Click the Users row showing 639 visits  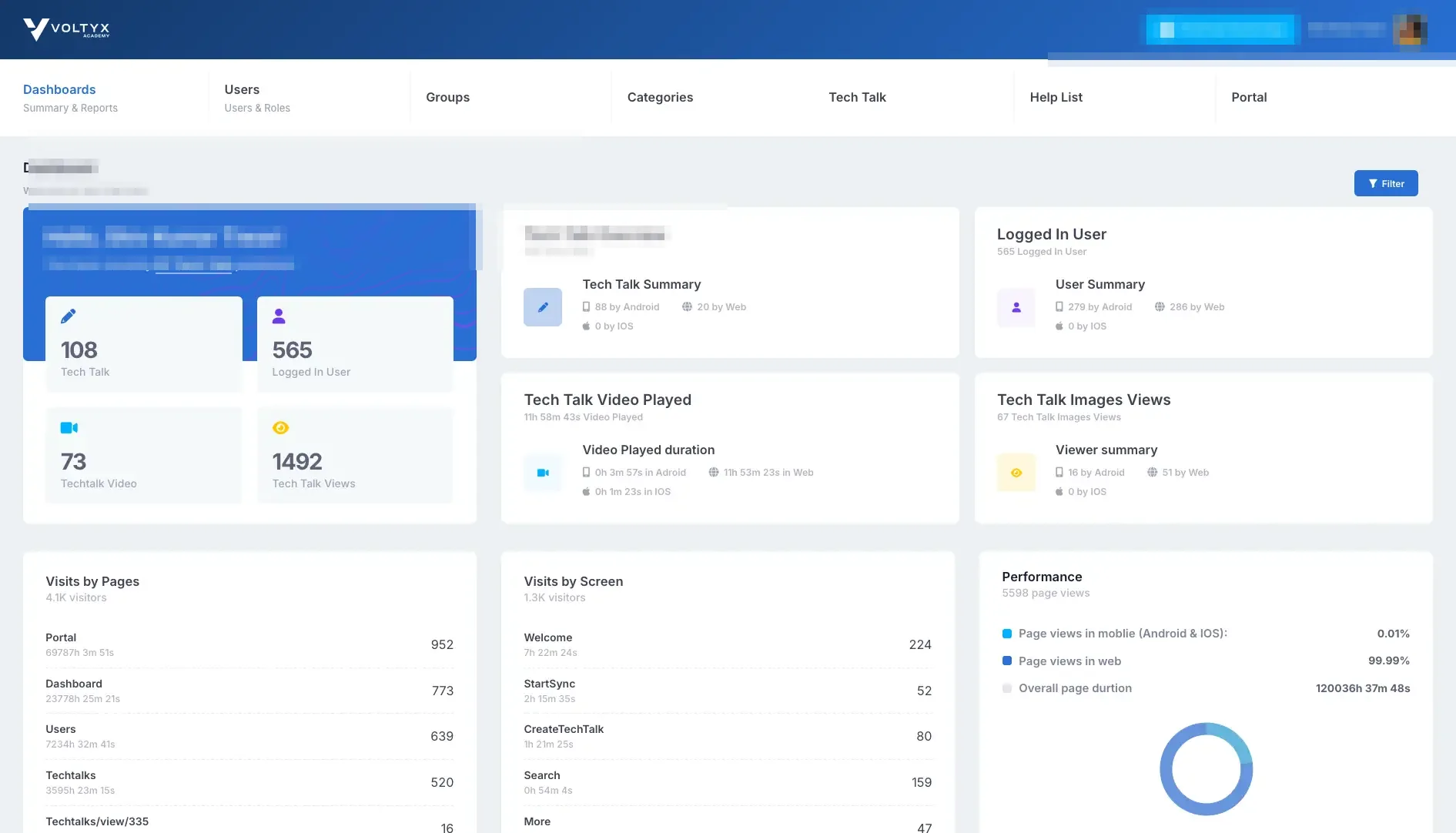click(249, 736)
